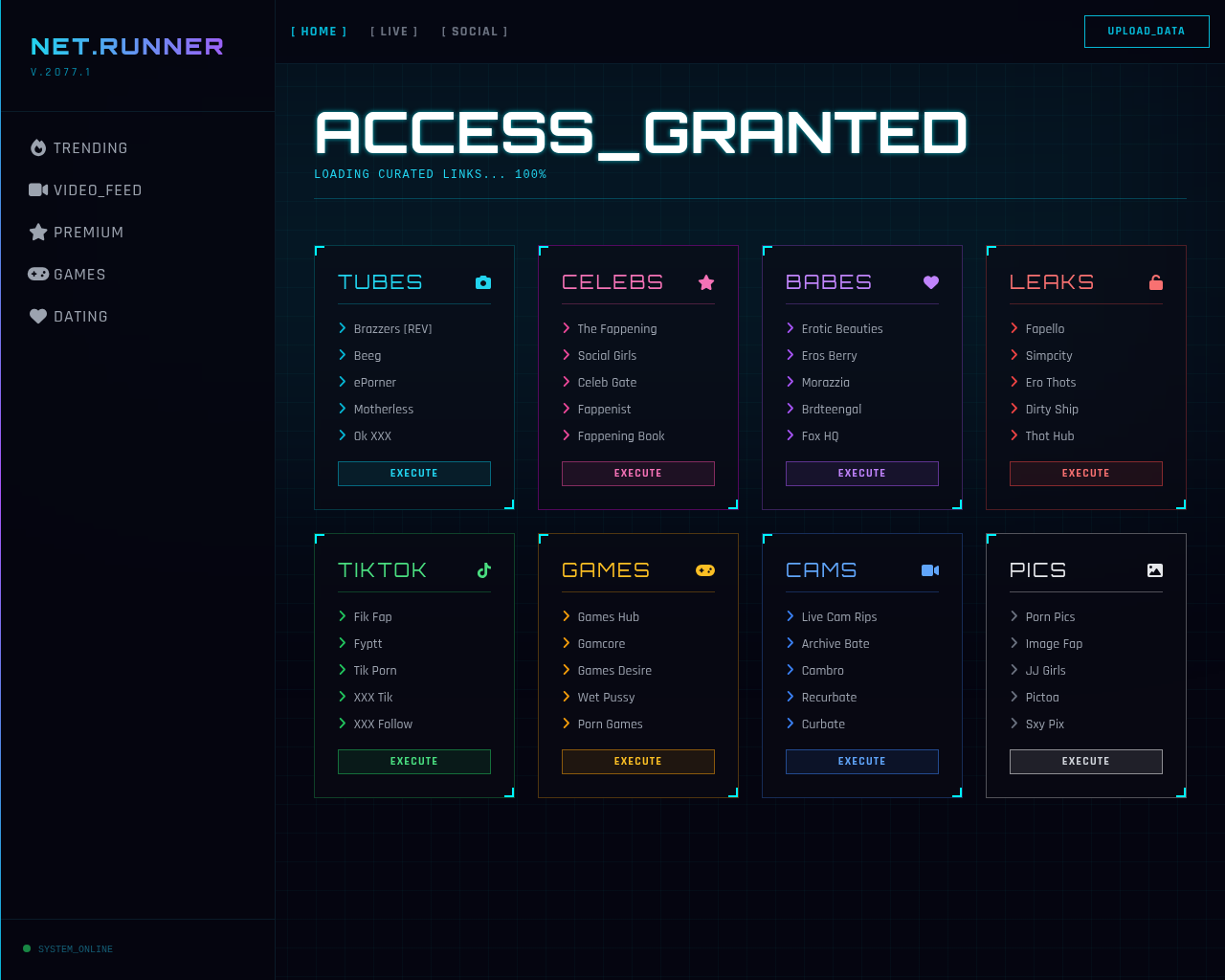Viewport: 1225px width, 980px height.
Task: Toggle the heart icon on the BABES card
Action: coord(930,282)
